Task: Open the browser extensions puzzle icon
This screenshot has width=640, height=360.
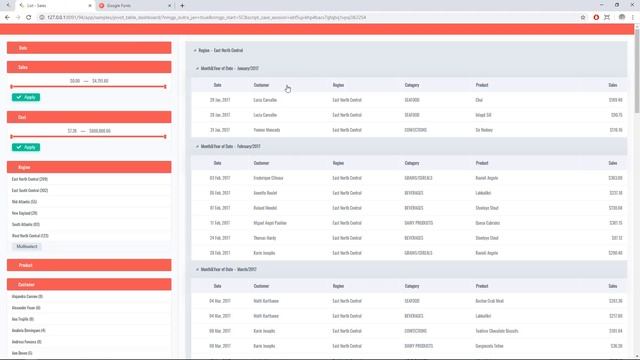Action: pos(607,18)
